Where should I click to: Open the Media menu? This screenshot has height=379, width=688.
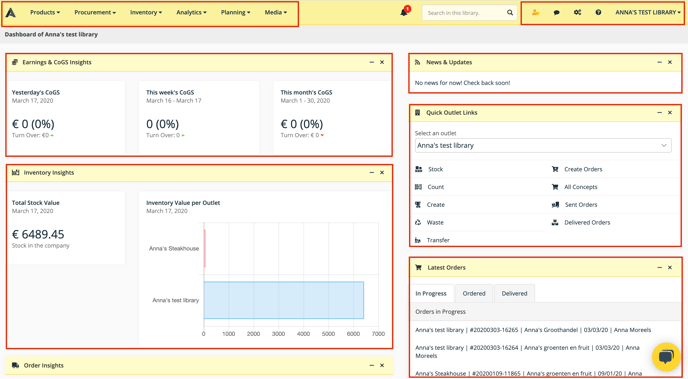click(276, 12)
